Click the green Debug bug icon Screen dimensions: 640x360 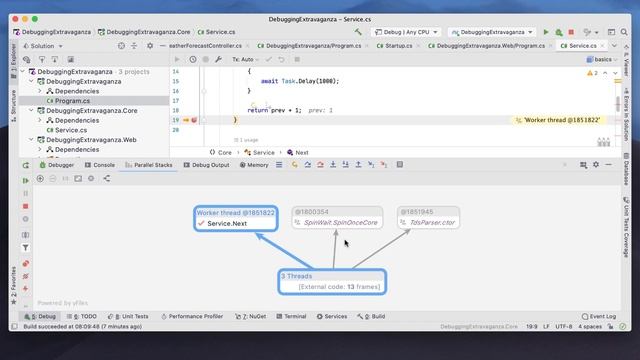click(559, 32)
